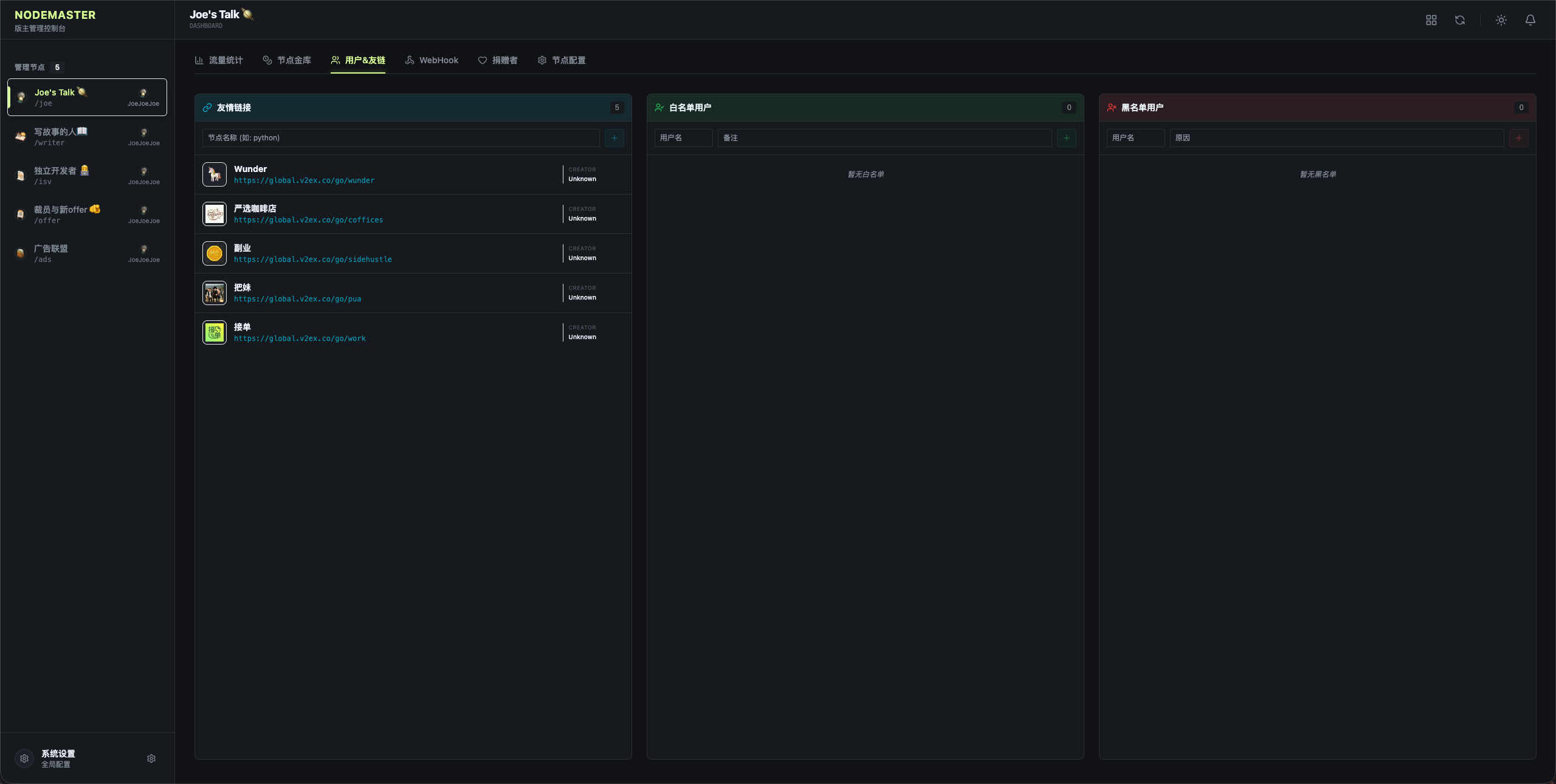Screen dimensions: 1556x784
Task: Click the refresh icon in top bar
Action: coord(1459,20)
